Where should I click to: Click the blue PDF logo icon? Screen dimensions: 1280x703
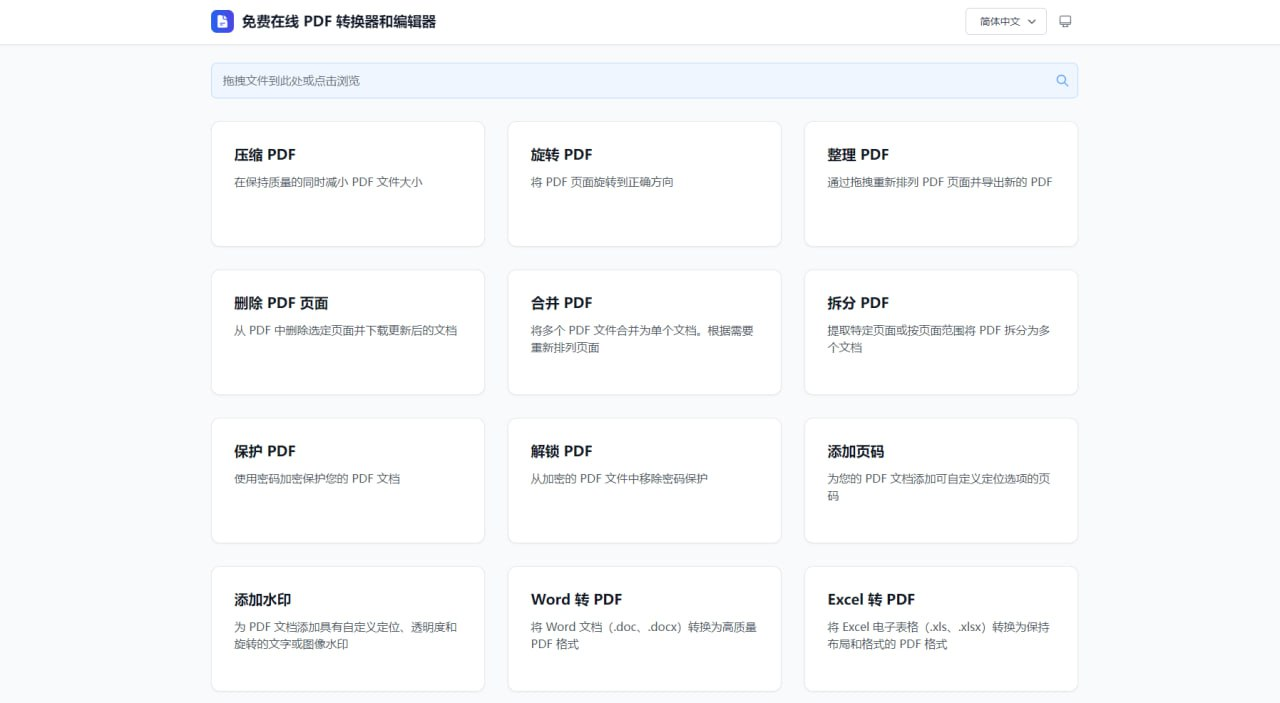222,21
